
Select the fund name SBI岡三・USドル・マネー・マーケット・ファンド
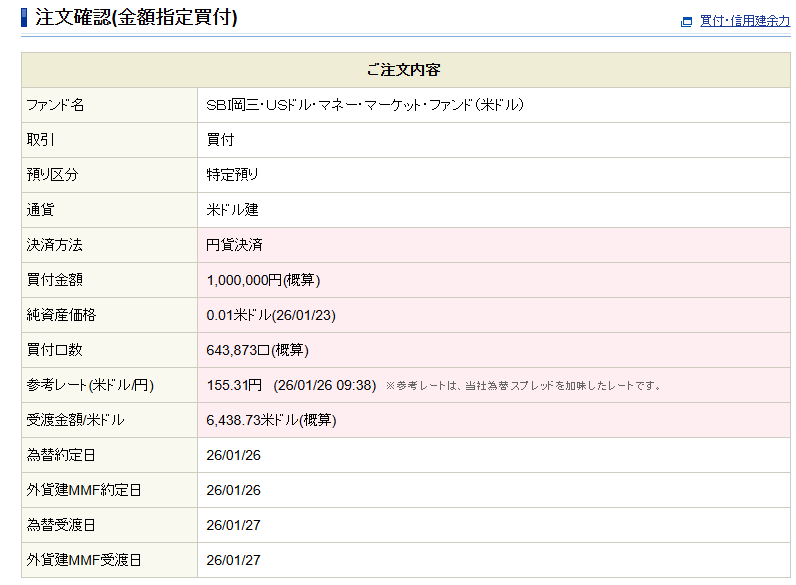pos(365,105)
